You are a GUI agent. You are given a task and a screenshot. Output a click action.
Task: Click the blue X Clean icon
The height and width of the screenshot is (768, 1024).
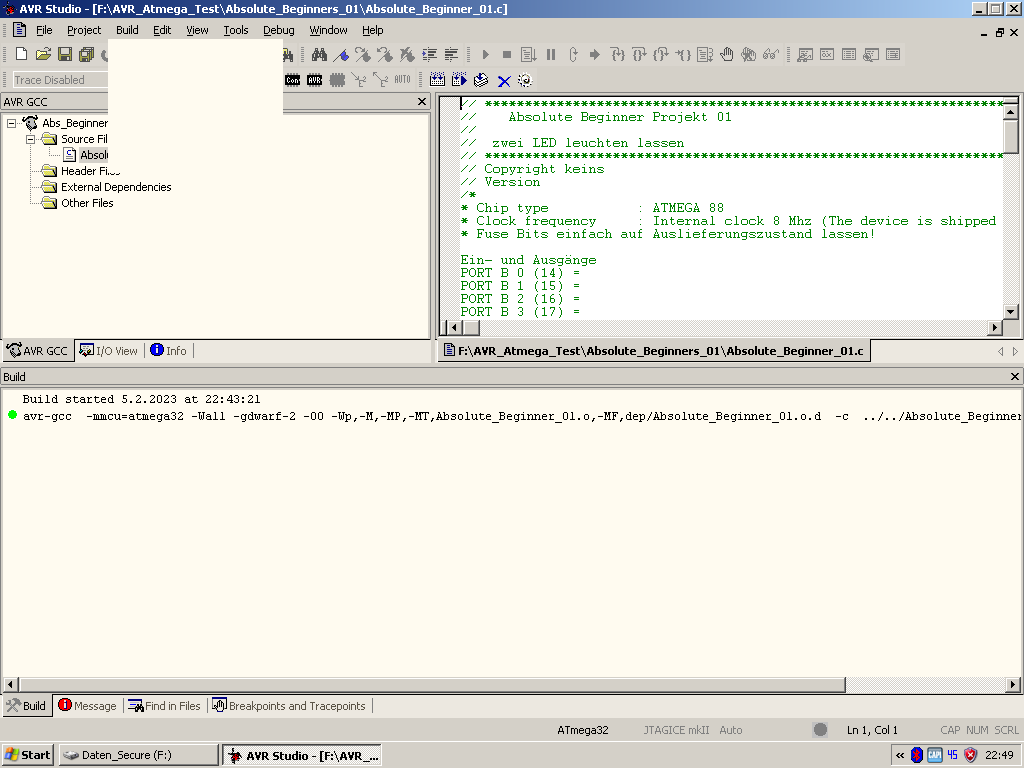504,81
